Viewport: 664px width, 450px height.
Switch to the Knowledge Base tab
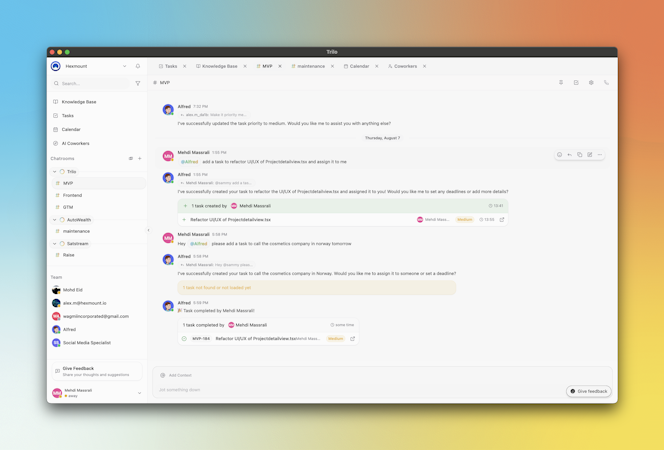tap(217, 66)
